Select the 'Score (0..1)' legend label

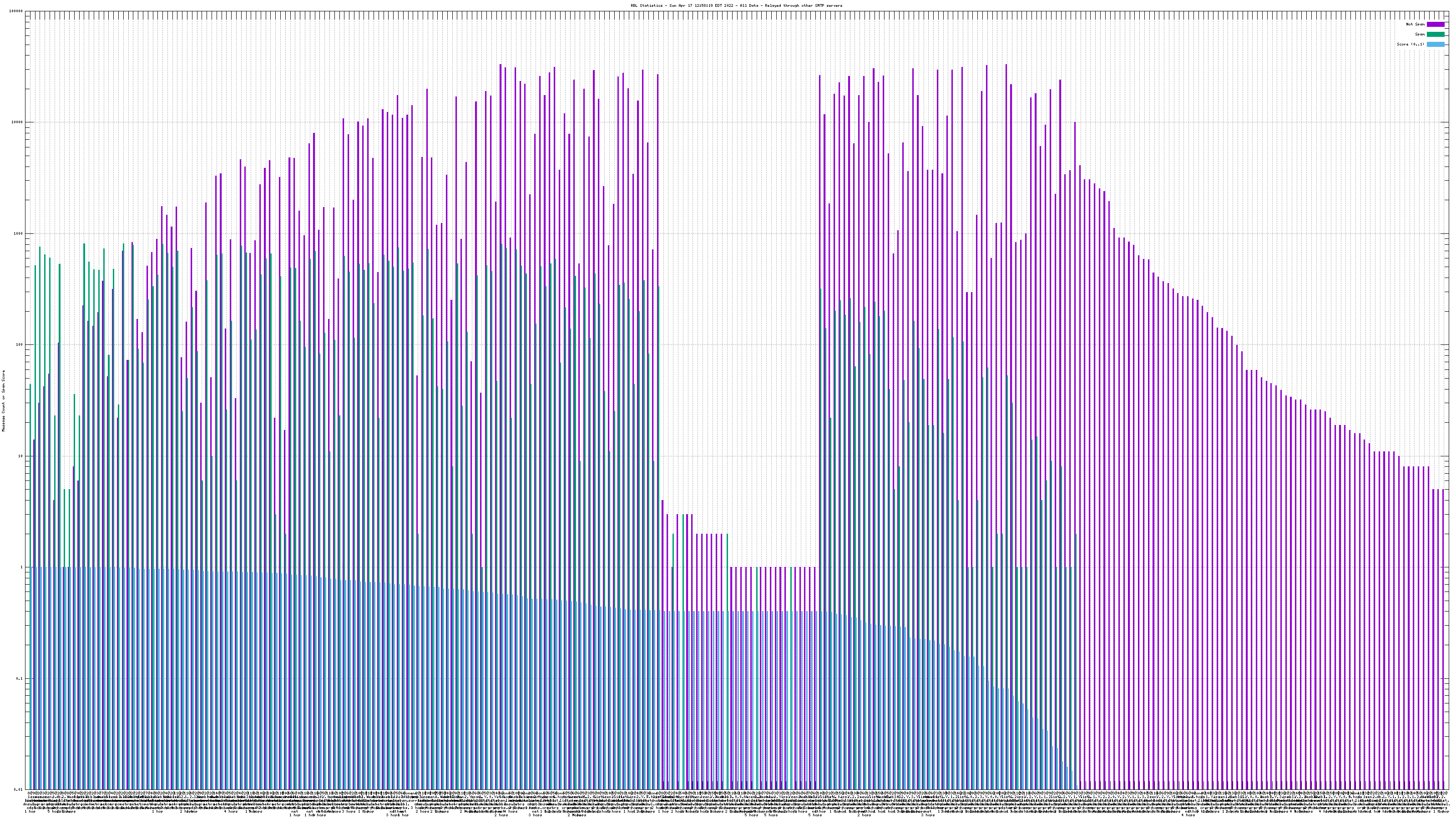(x=1410, y=44)
